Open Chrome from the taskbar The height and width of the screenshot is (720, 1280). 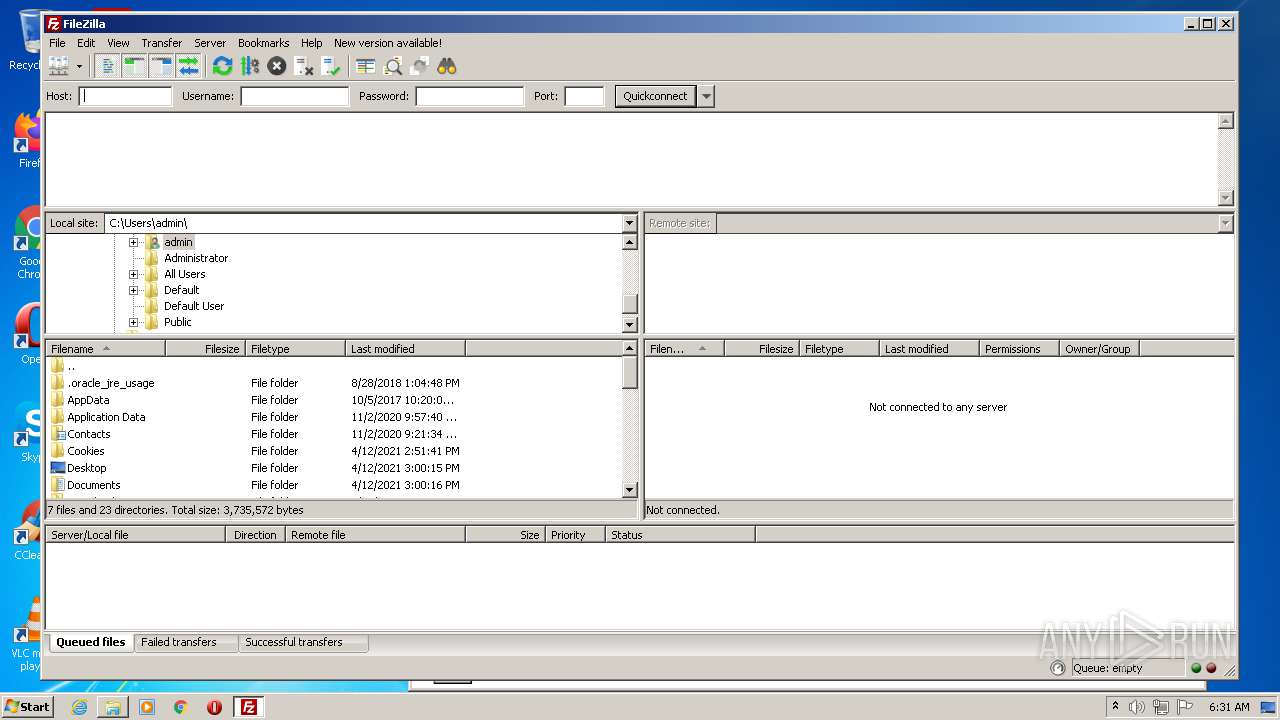click(x=181, y=707)
